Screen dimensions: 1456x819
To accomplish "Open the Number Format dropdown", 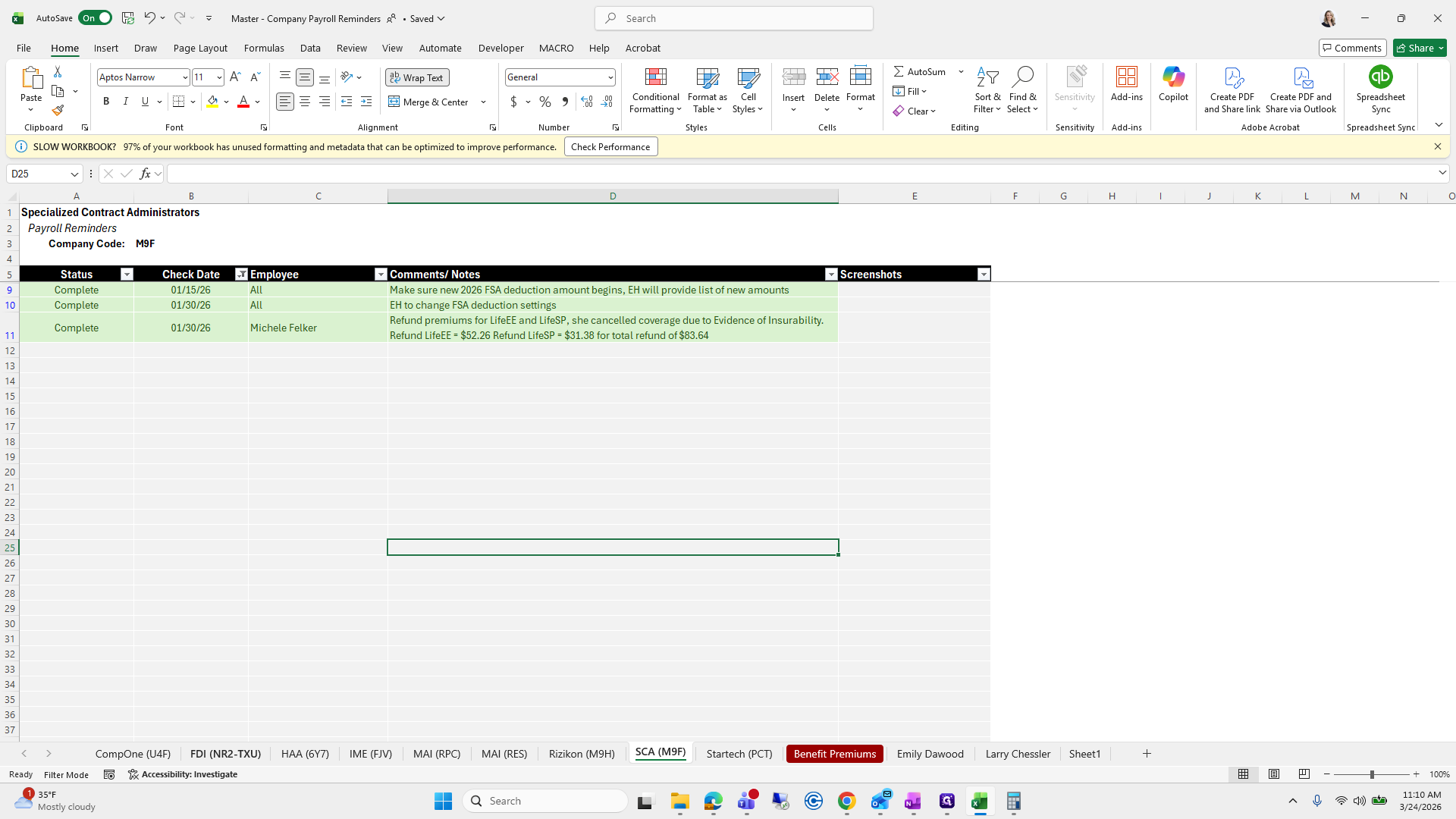I will coord(610,77).
